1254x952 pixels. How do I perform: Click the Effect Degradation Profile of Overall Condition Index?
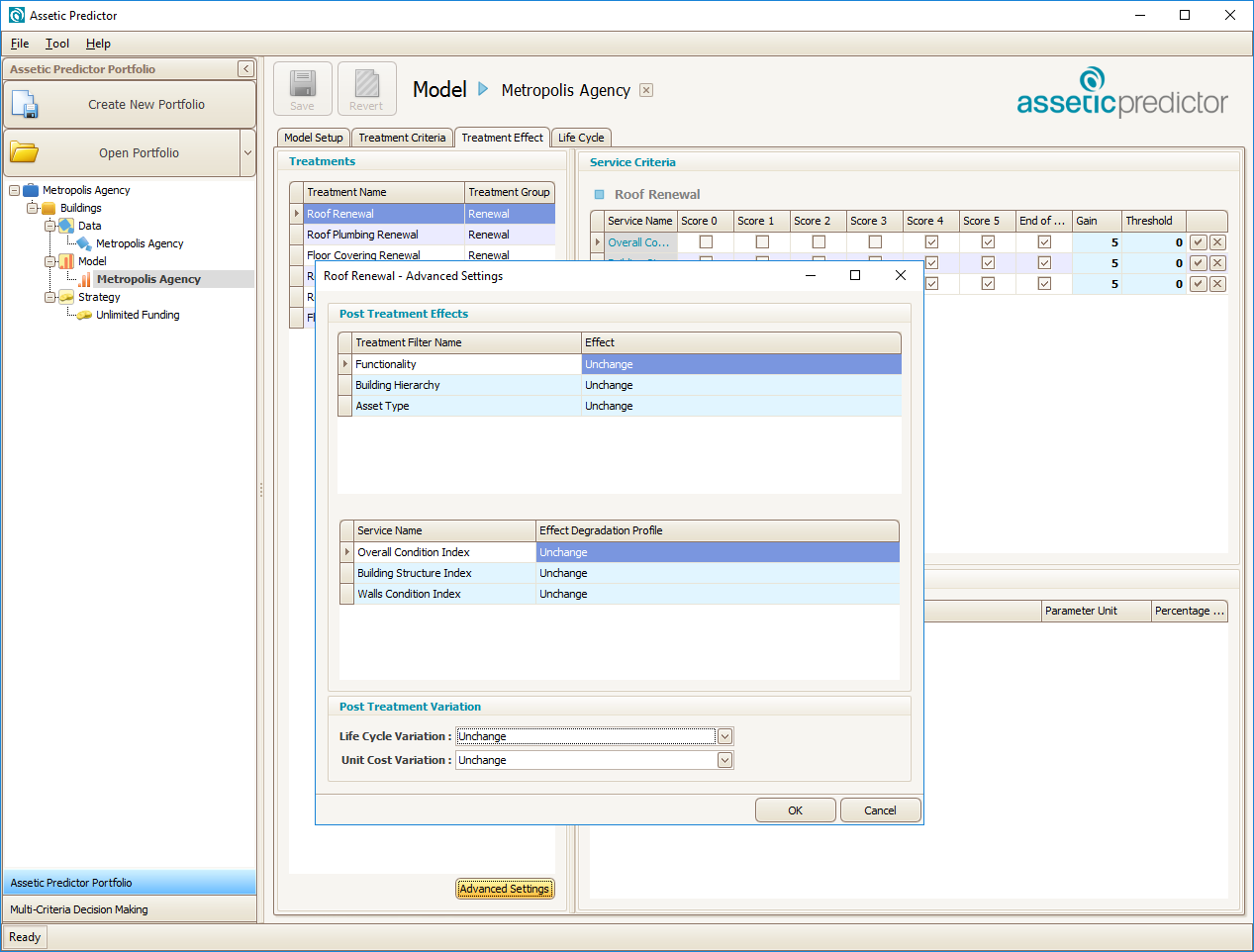(718, 552)
